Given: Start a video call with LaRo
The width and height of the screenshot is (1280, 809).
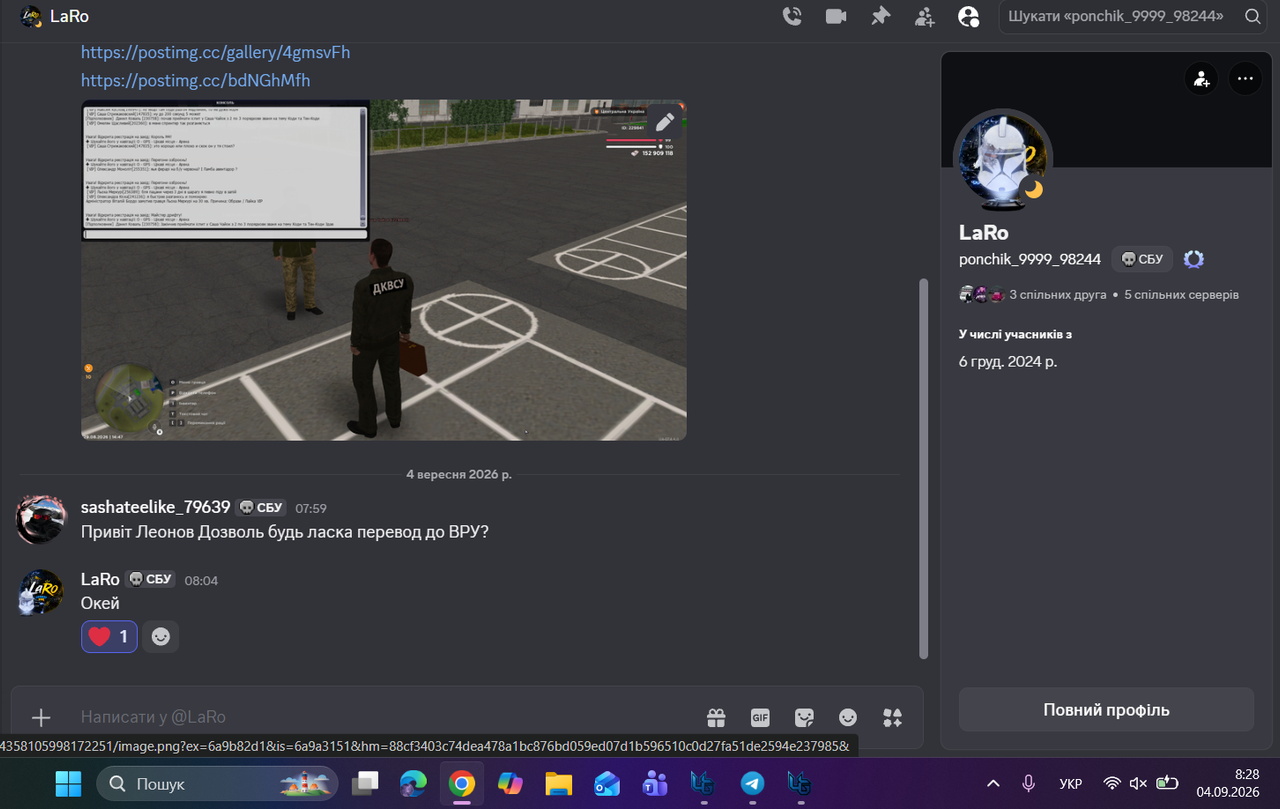Looking at the screenshot, I should tap(836, 16).
